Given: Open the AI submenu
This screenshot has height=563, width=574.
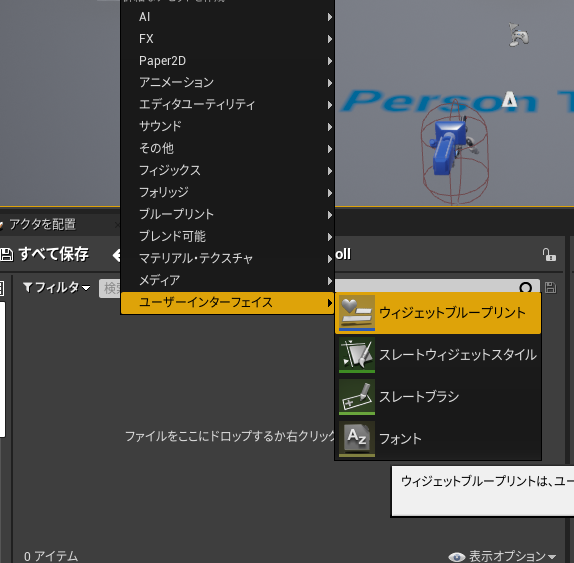Looking at the screenshot, I should [x=227, y=17].
